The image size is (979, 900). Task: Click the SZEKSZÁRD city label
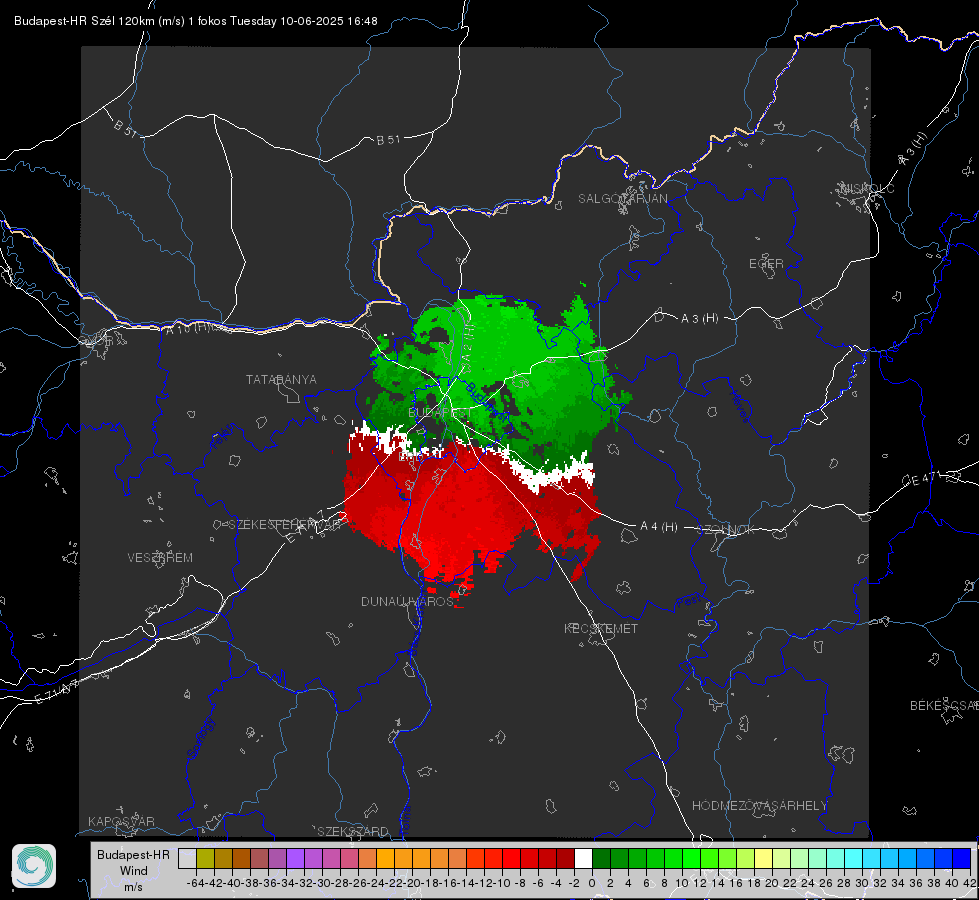point(353,831)
